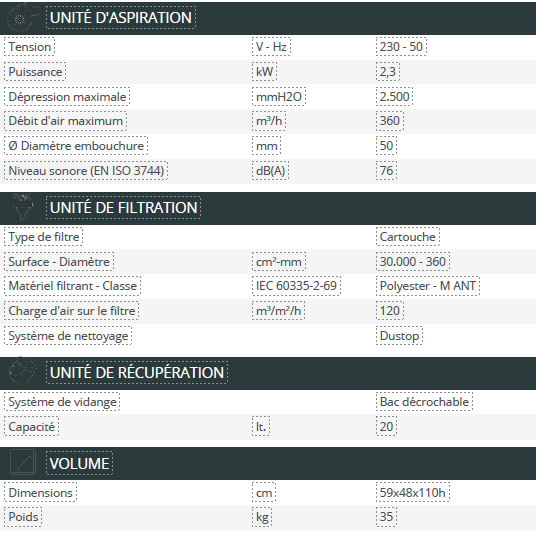Click the Niveau sonore (EN ISO 3744) label

pyautogui.click(x=86, y=171)
